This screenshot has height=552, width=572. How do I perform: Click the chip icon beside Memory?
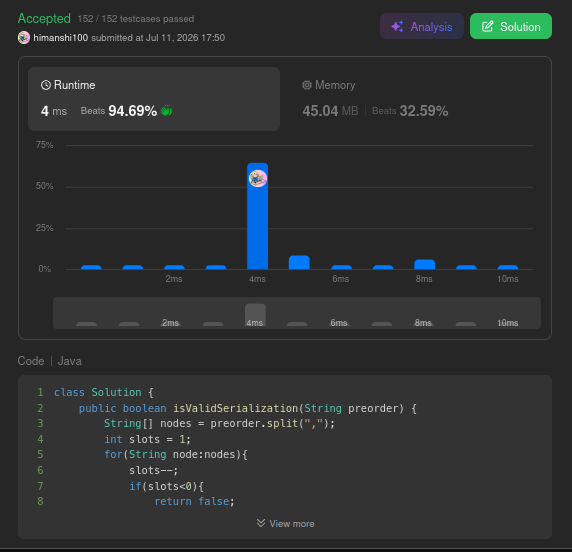[x=307, y=85]
